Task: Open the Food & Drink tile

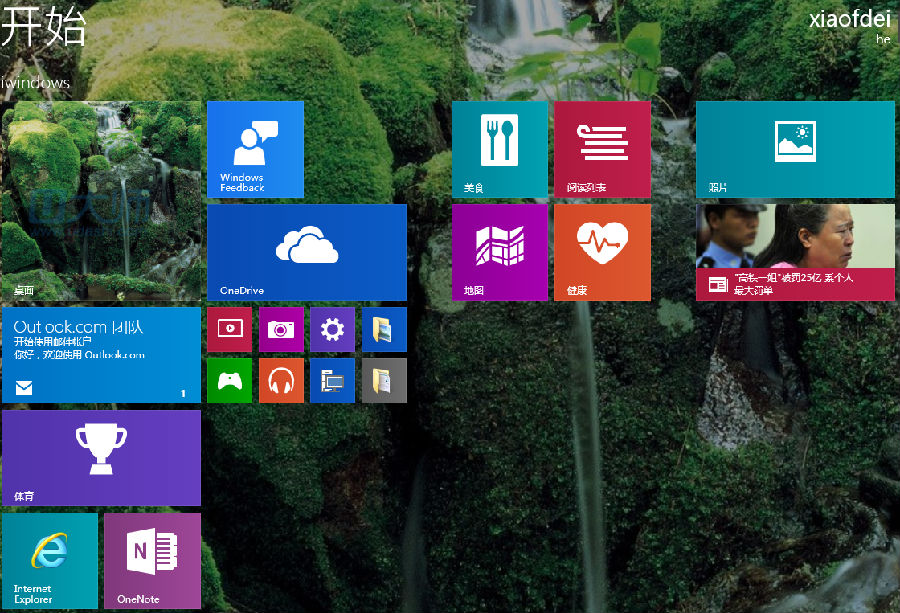Action: pos(499,149)
